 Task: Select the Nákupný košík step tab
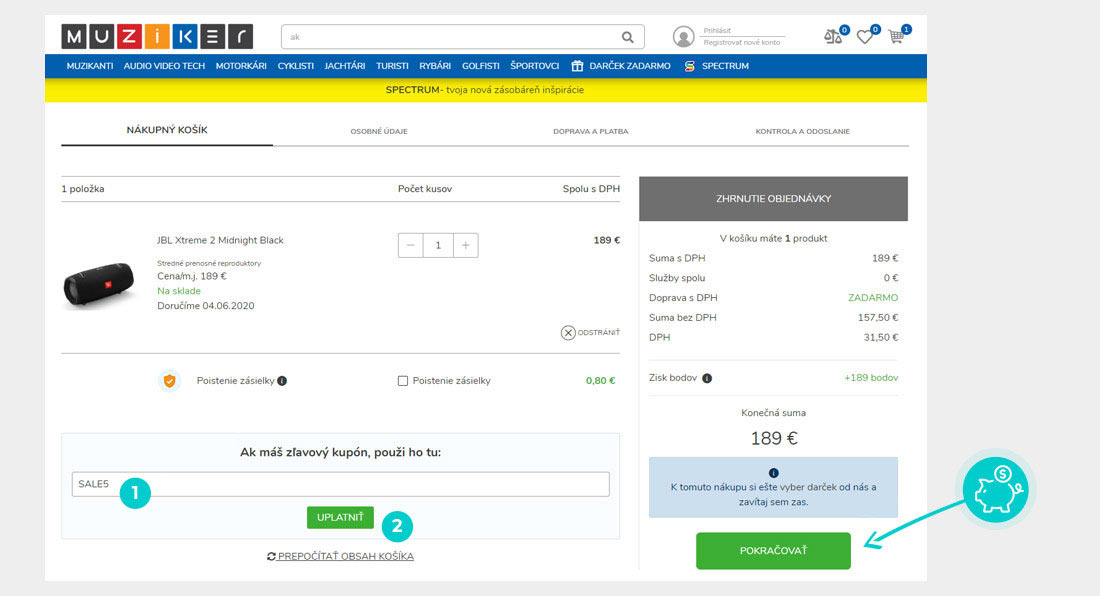point(167,130)
